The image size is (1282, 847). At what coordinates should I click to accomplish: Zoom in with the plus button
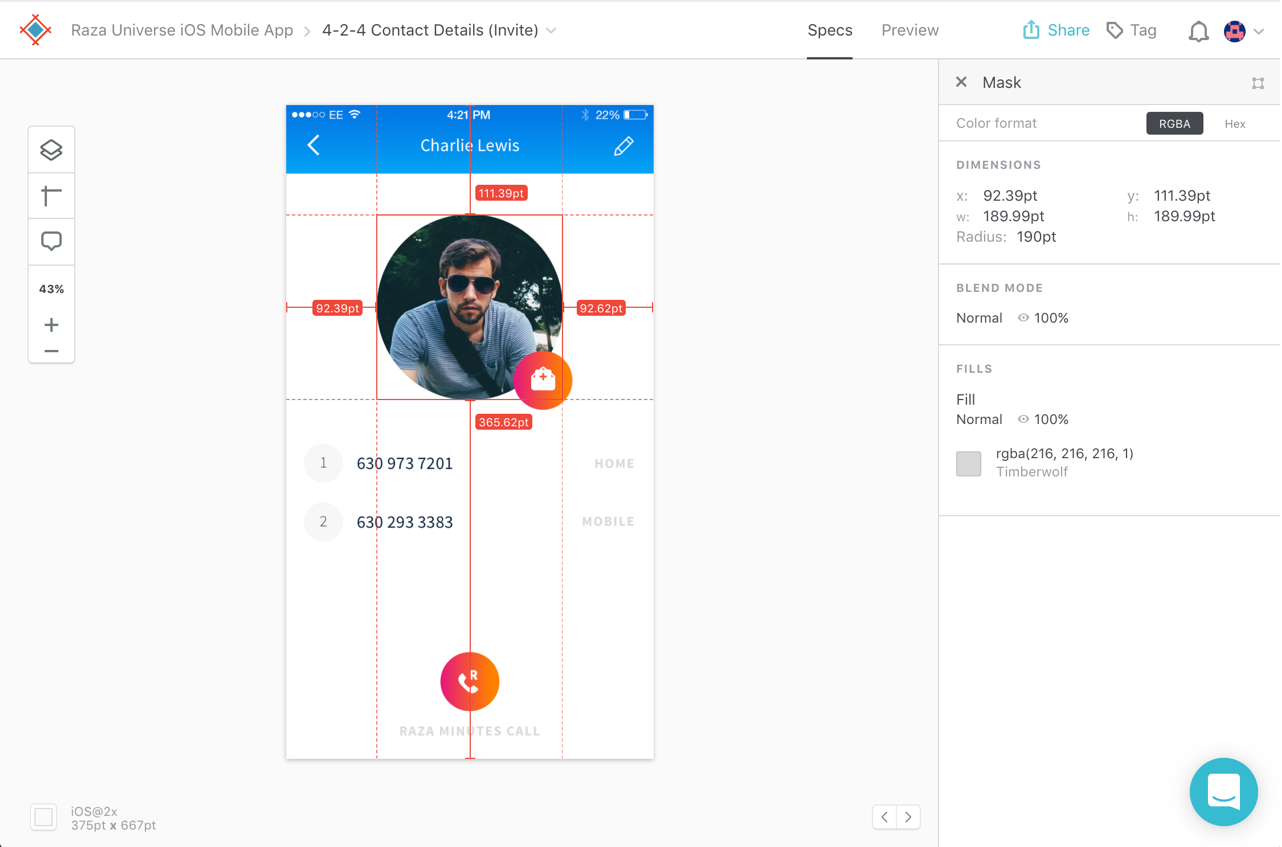click(51, 325)
